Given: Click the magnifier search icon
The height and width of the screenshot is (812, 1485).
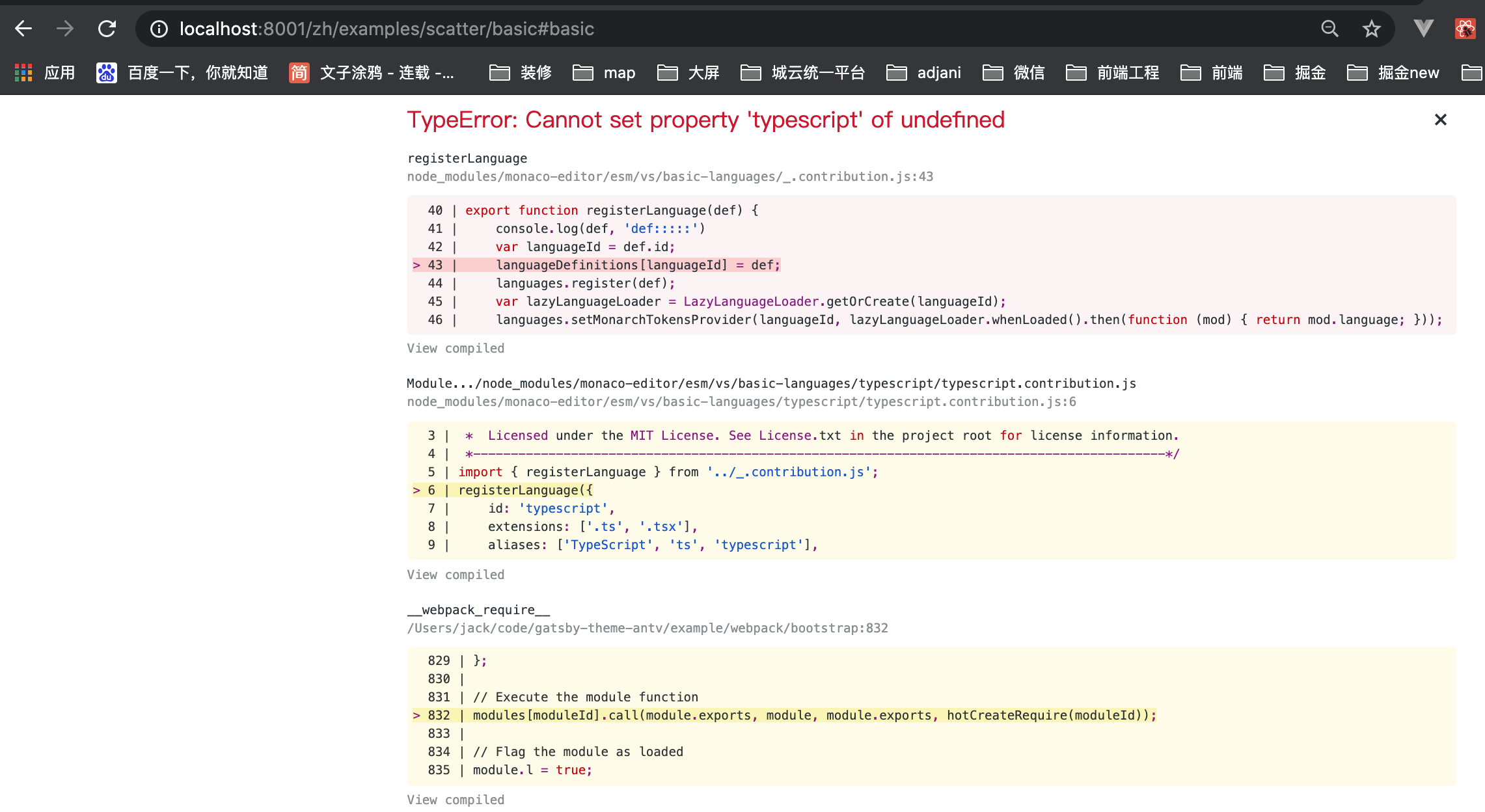Looking at the screenshot, I should [x=1329, y=29].
